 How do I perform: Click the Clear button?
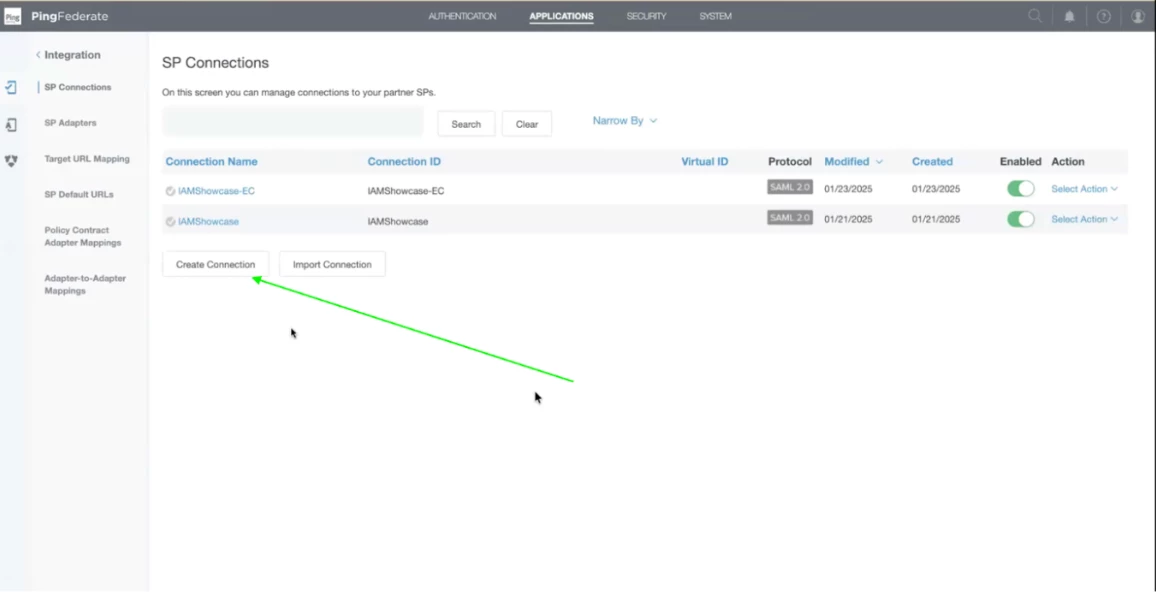(x=526, y=124)
